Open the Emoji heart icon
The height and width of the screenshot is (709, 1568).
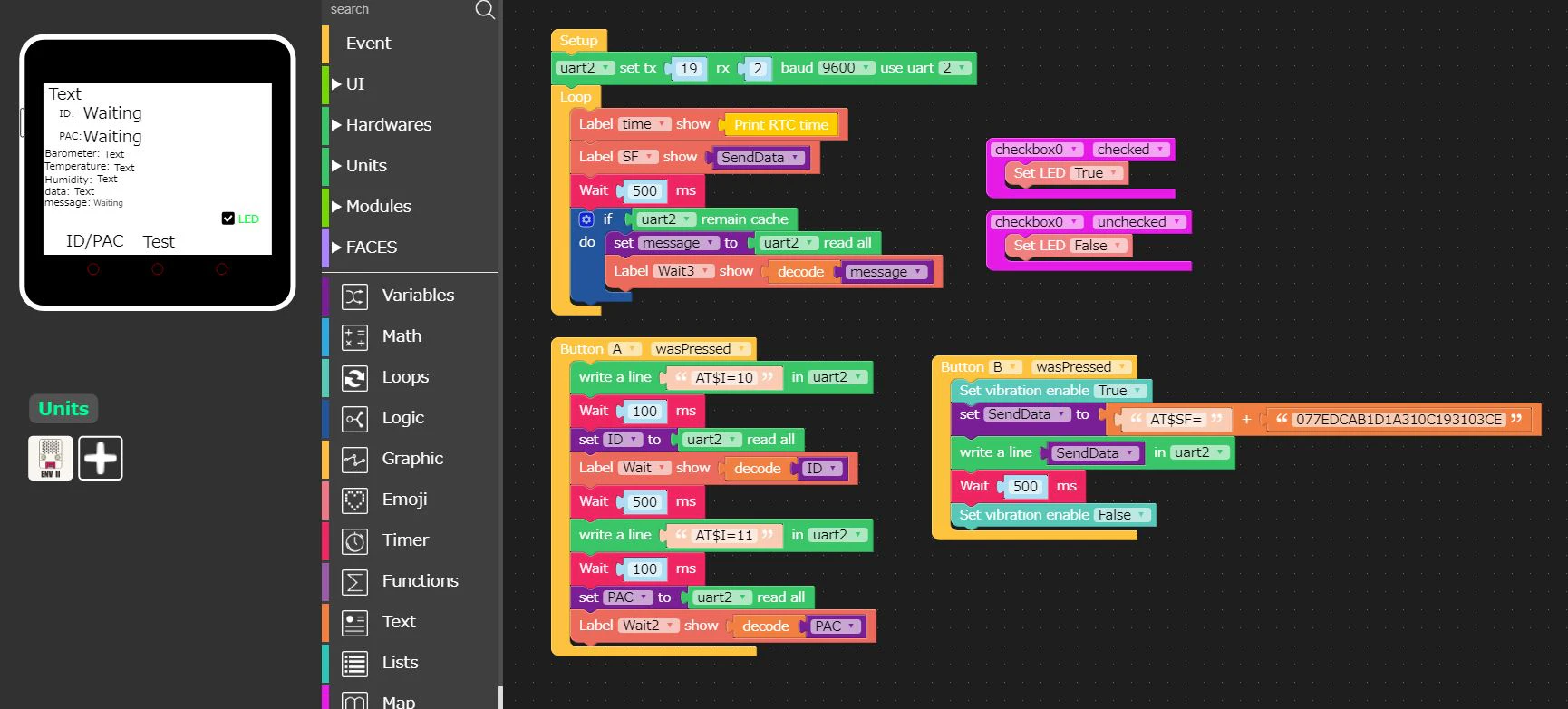pyautogui.click(x=354, y=500)
